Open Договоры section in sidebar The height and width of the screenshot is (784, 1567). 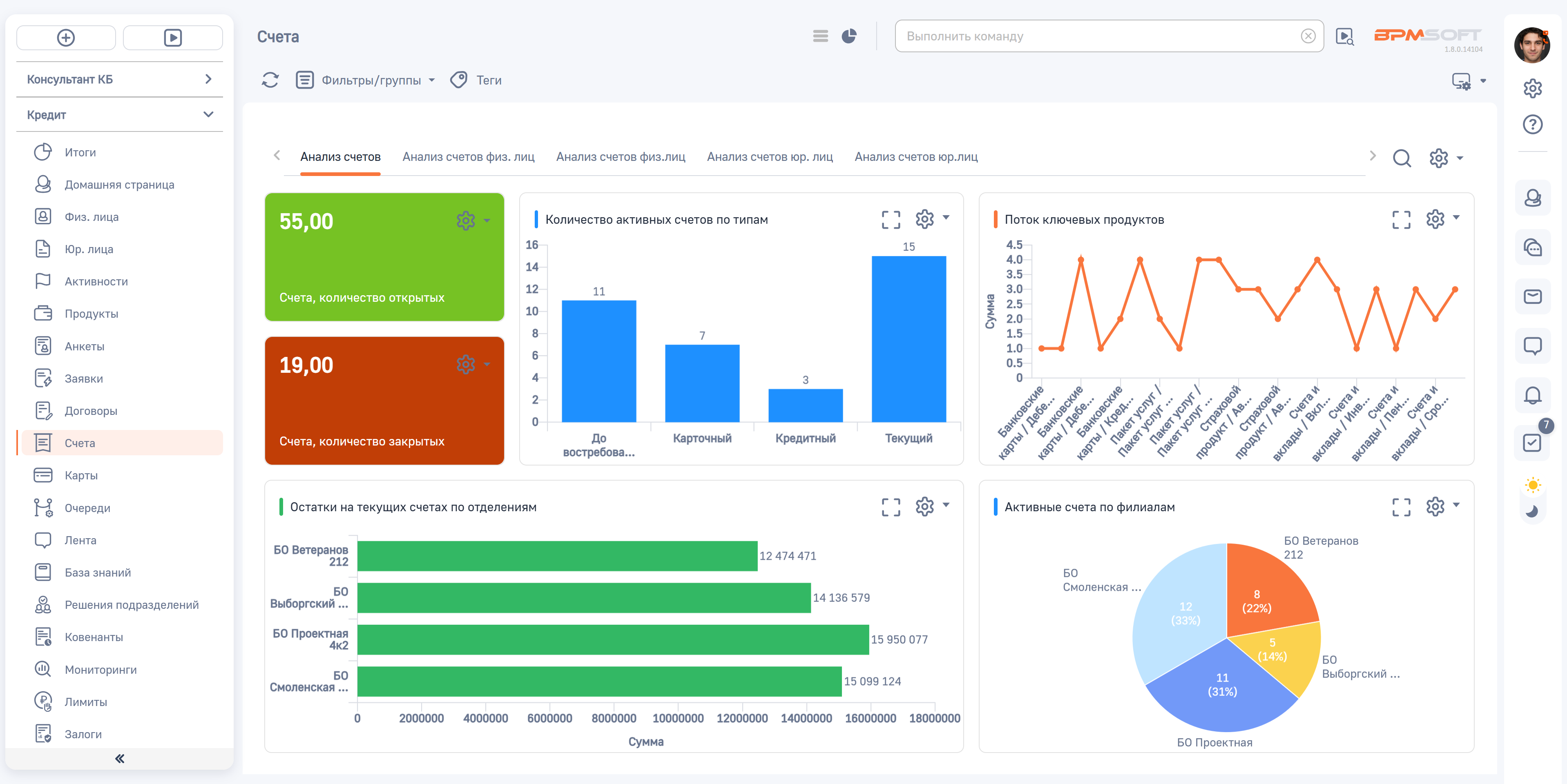pyautogui.click(x=91, y=410)
